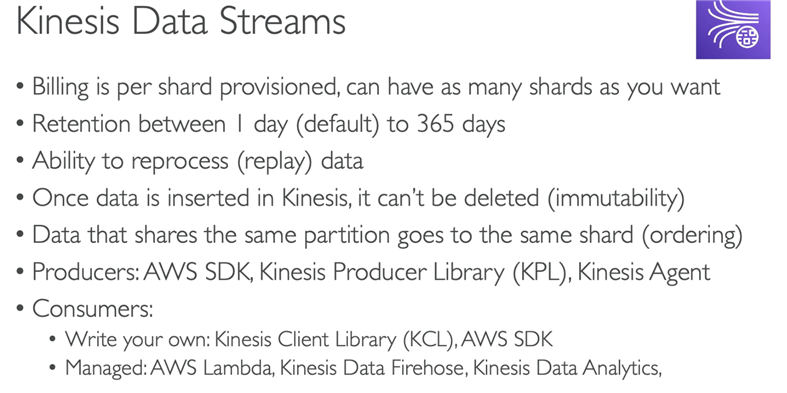Click the 'Kinesis Agent' text
The width and height of the screenshot is (787, 393).
tap(644, 273)
